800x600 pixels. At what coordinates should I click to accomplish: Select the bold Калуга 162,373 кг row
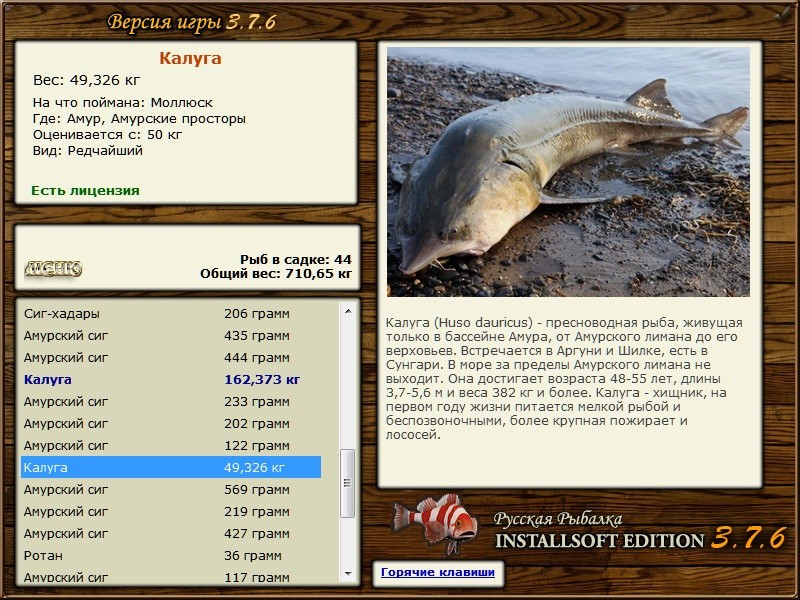pyautogui.click(x=171, y=379)
